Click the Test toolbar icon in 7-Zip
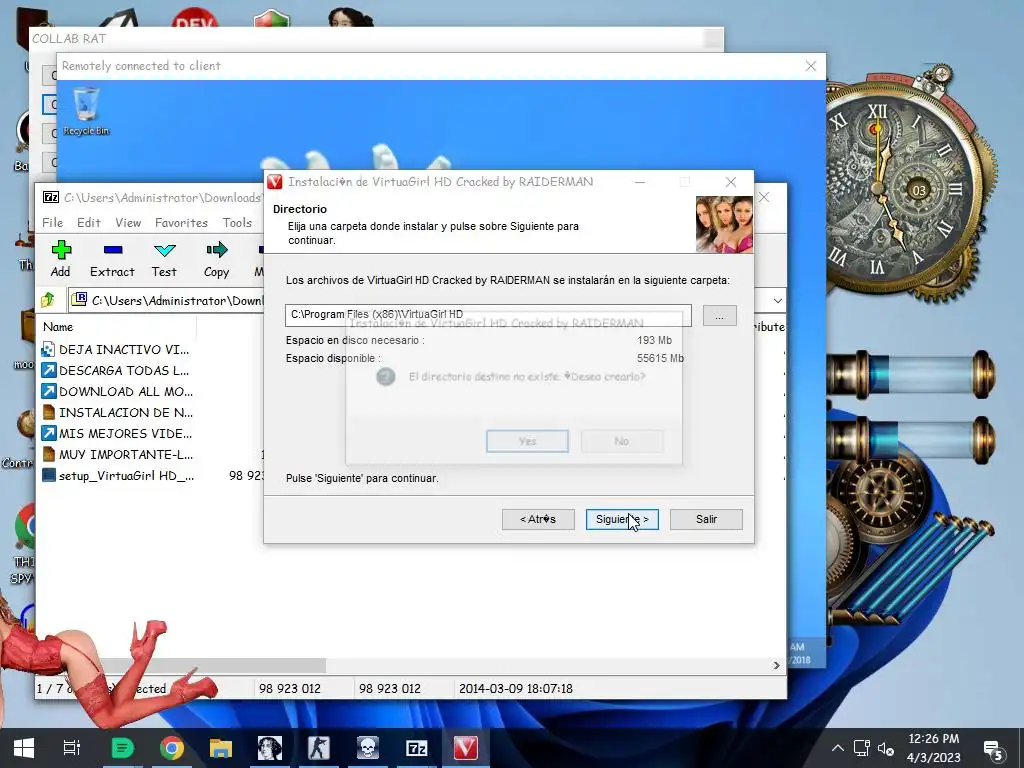 [x=164, y=259]
